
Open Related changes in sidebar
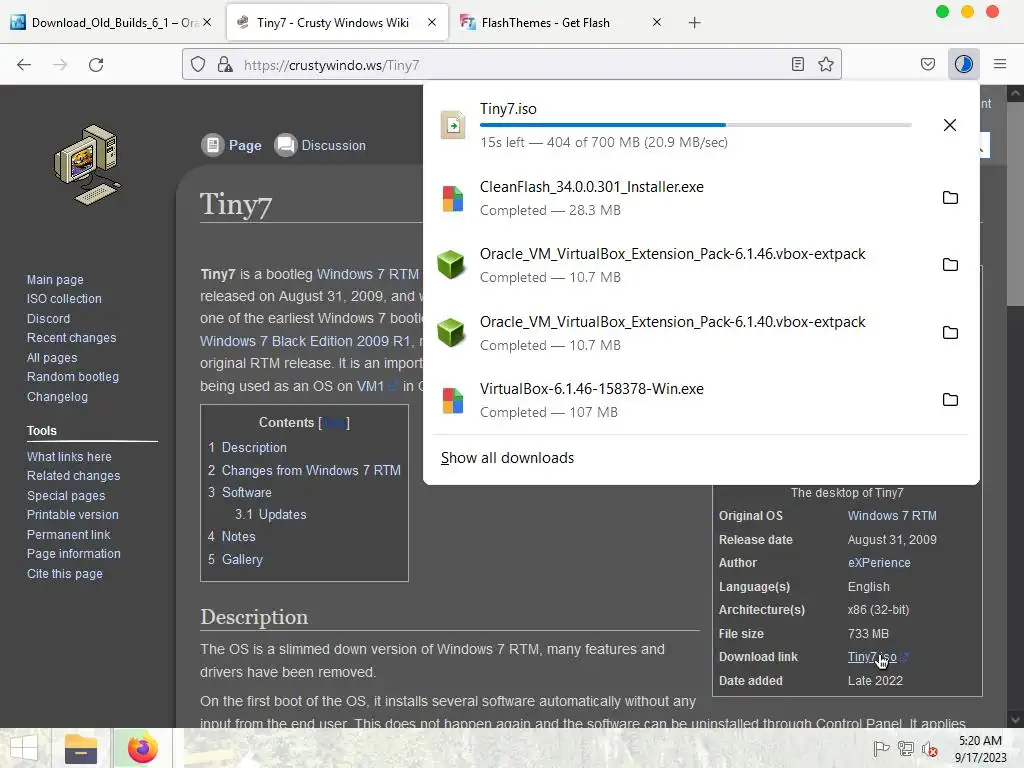click(x=73, y=475)
